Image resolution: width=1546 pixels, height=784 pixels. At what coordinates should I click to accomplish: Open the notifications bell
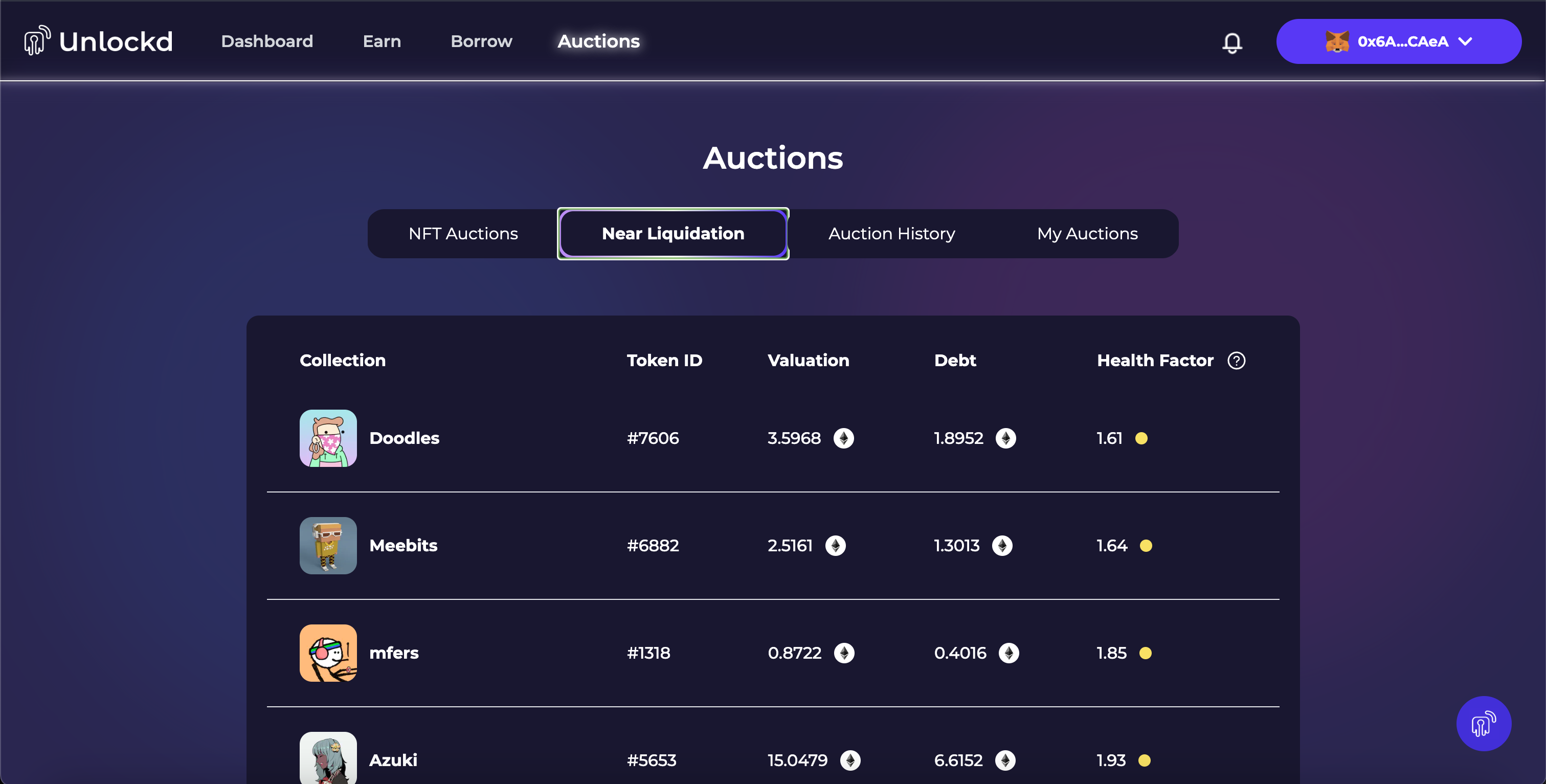1231,42
